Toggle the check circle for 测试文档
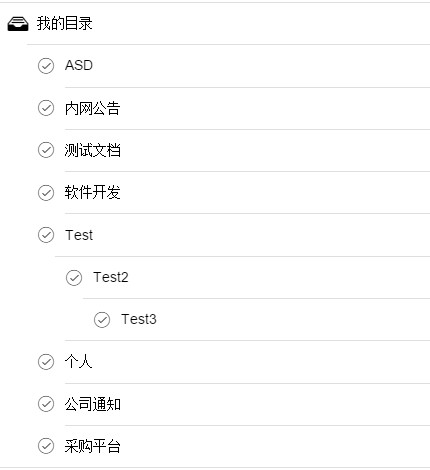Viewport: 430px width, 470px height. pos(46,150)
